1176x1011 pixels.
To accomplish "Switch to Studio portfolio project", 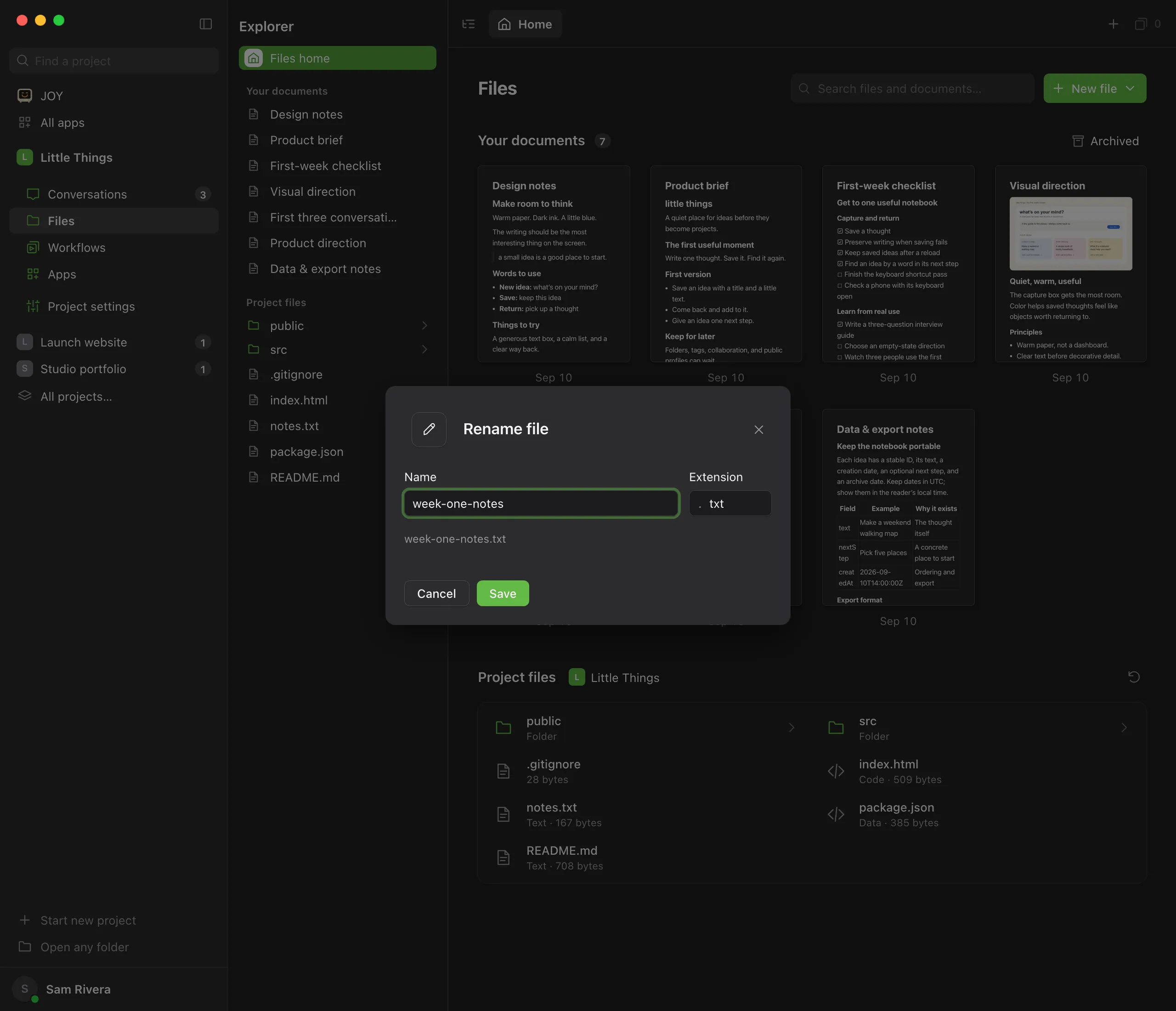I will pos(113,369).
